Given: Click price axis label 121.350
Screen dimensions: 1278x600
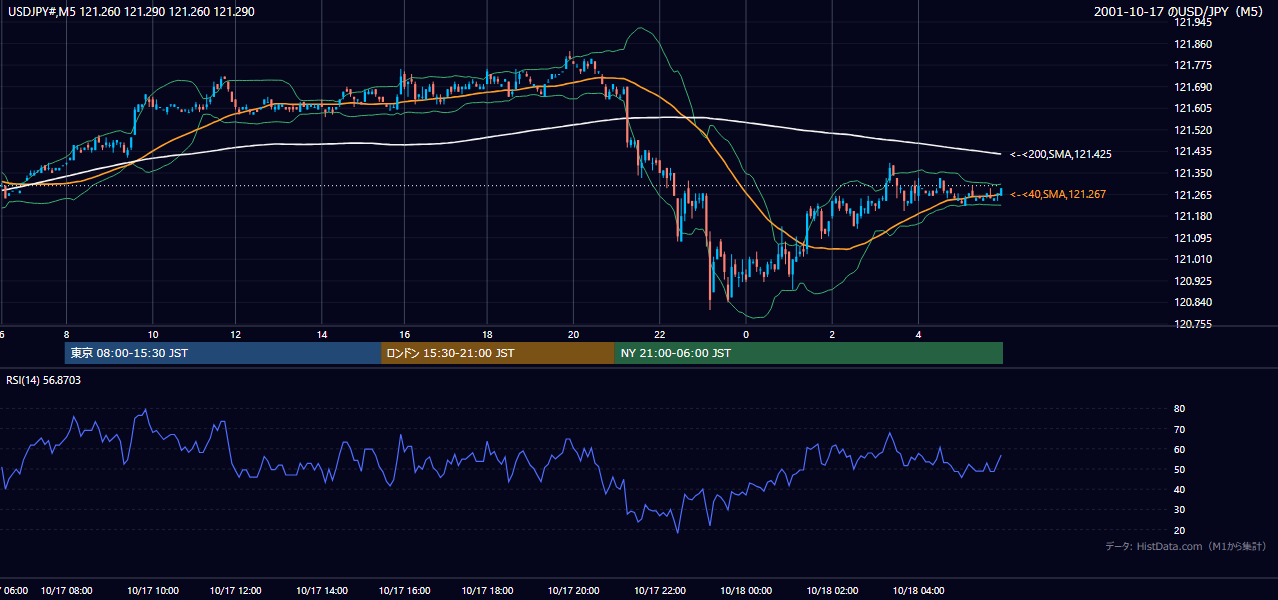Looking at the screenshot, I should point(1194,173).
